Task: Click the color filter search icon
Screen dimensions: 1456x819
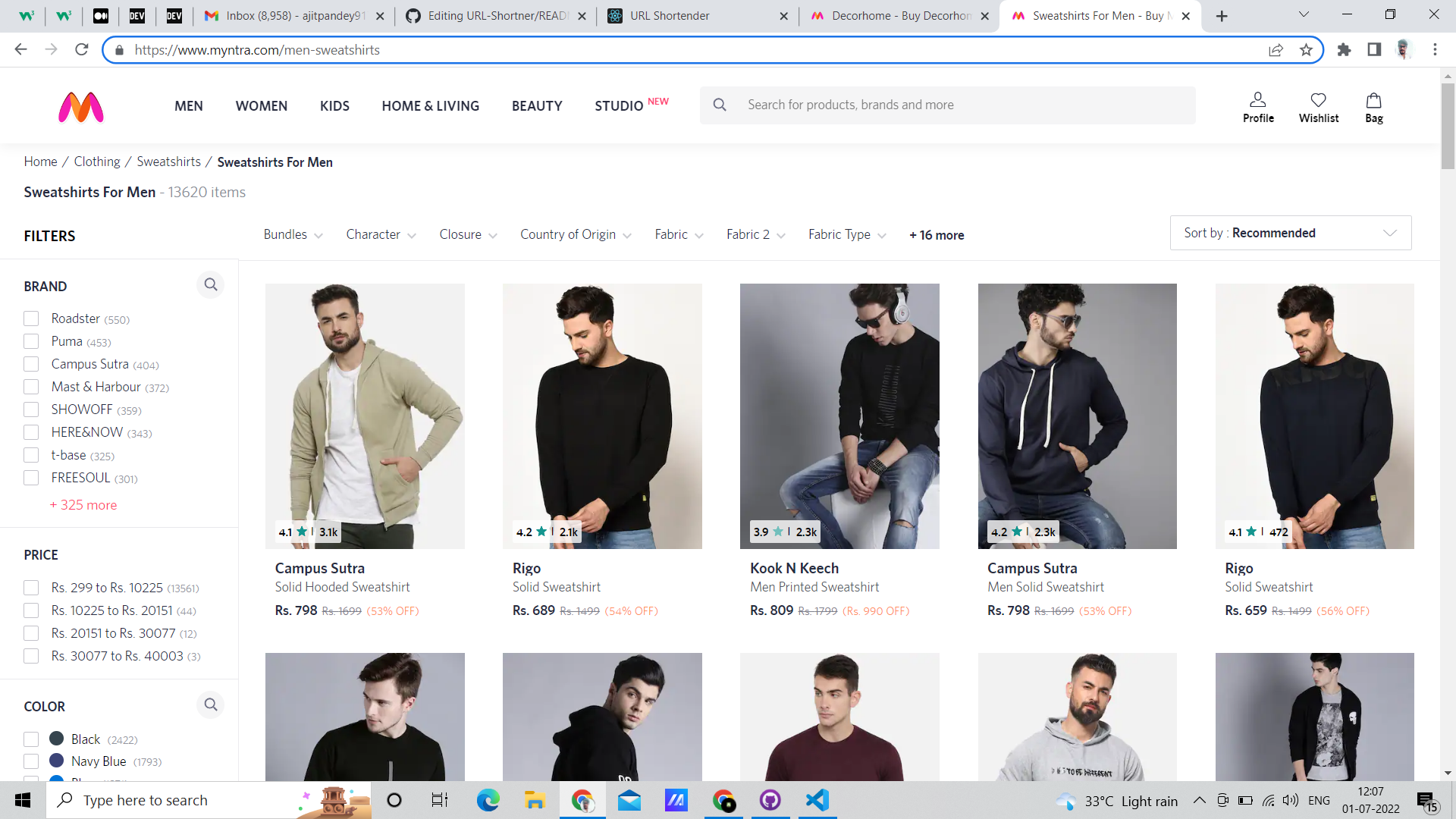Action: click(x=211, y=704)
